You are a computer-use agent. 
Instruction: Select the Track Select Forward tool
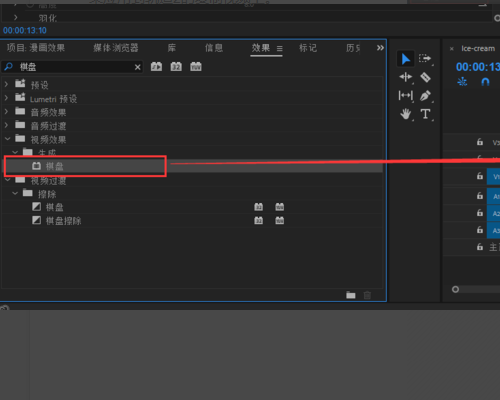[425, 59]
